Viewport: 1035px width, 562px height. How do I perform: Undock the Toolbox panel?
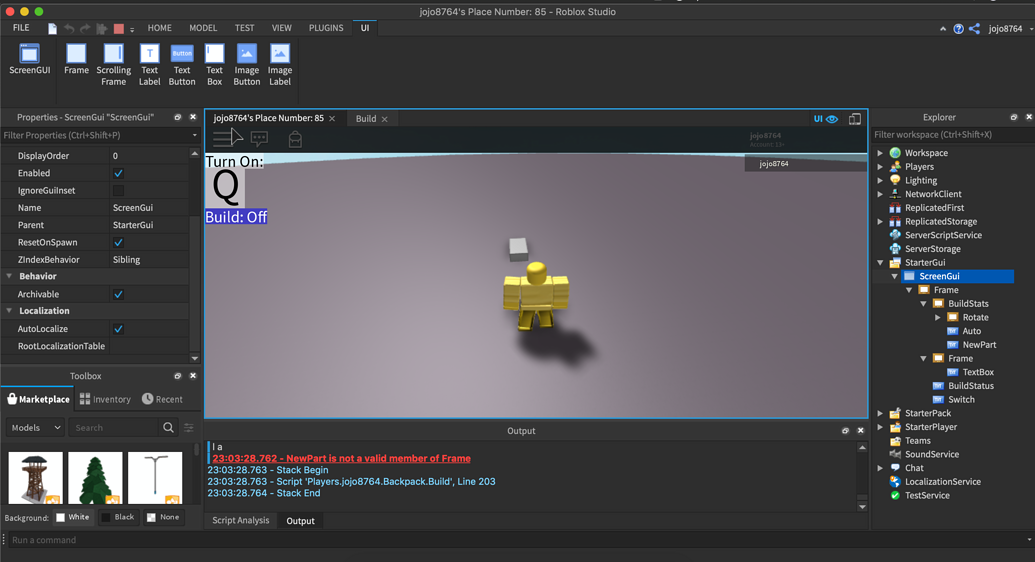pos(178,376)
